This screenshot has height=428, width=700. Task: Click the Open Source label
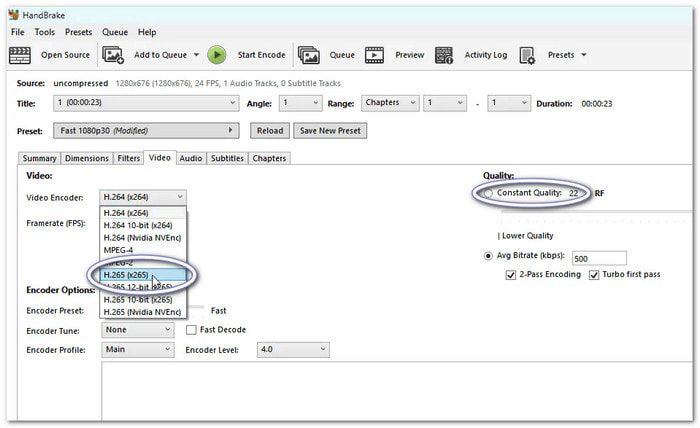(65, 55)
